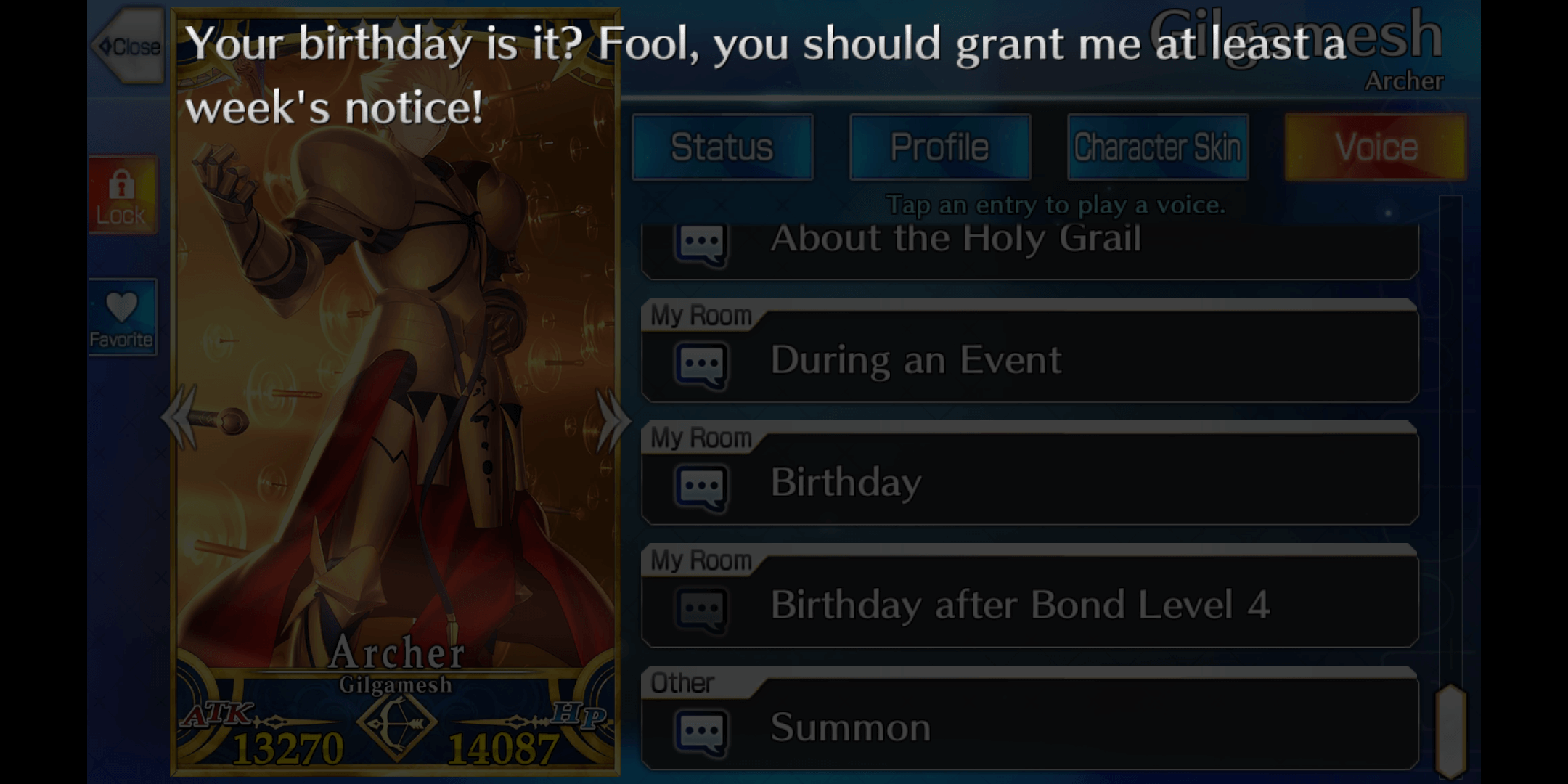Tap speech bubble icon beside About the Holy Grail
The image size is (1568, 784).
click(701, 243)
